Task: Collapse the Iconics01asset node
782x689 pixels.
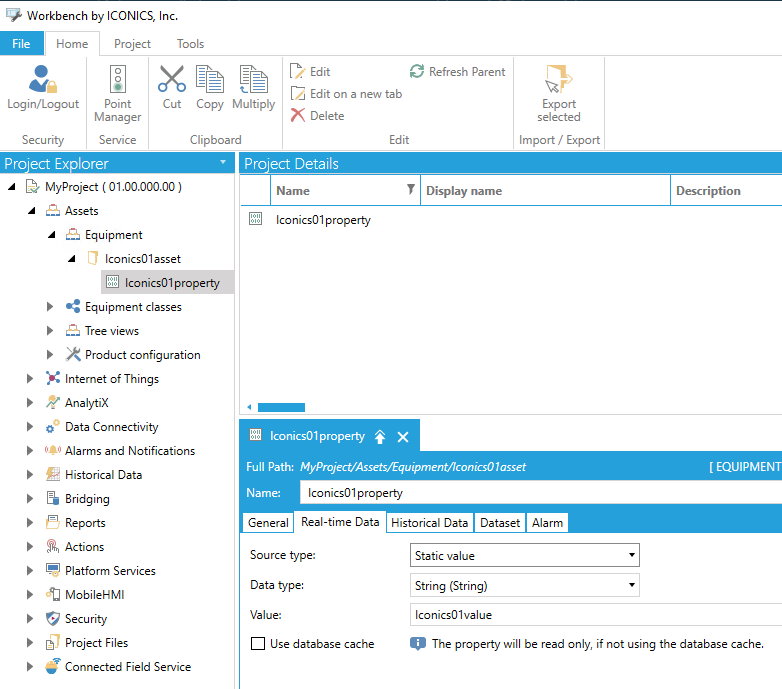Action: coord(71,258)
